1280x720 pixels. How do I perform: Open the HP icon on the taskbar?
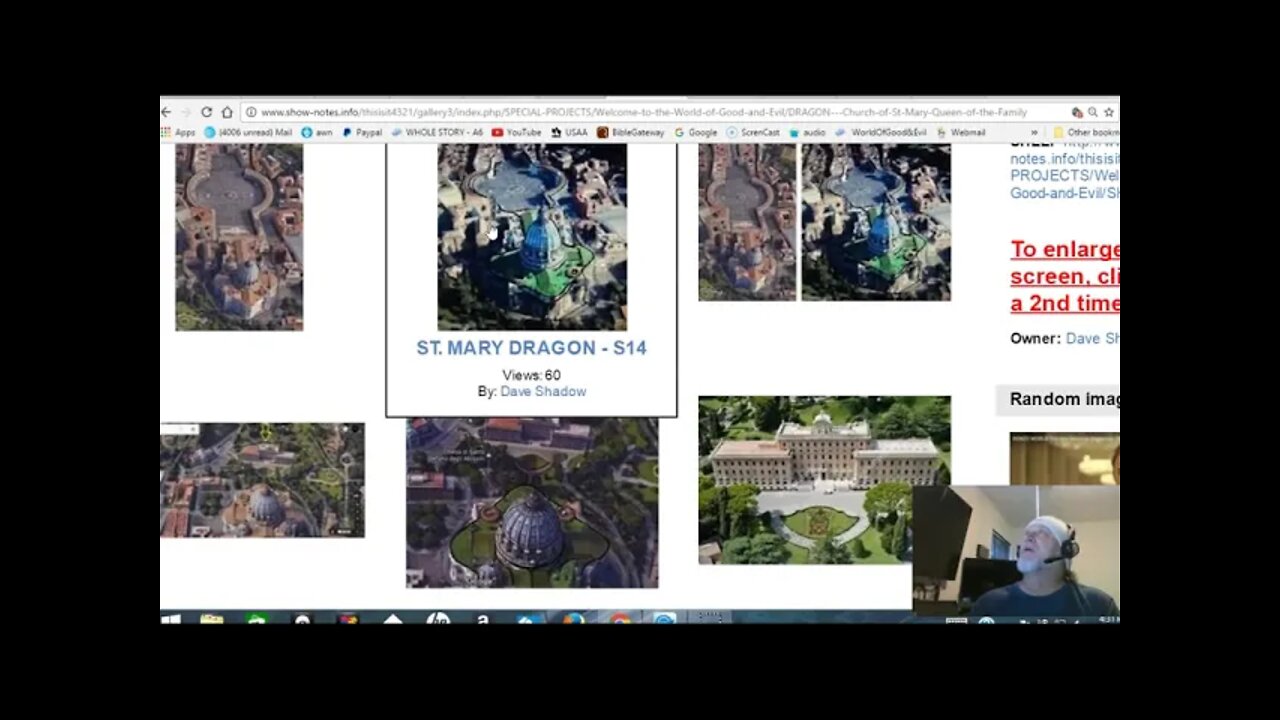[x=438, y=619]
